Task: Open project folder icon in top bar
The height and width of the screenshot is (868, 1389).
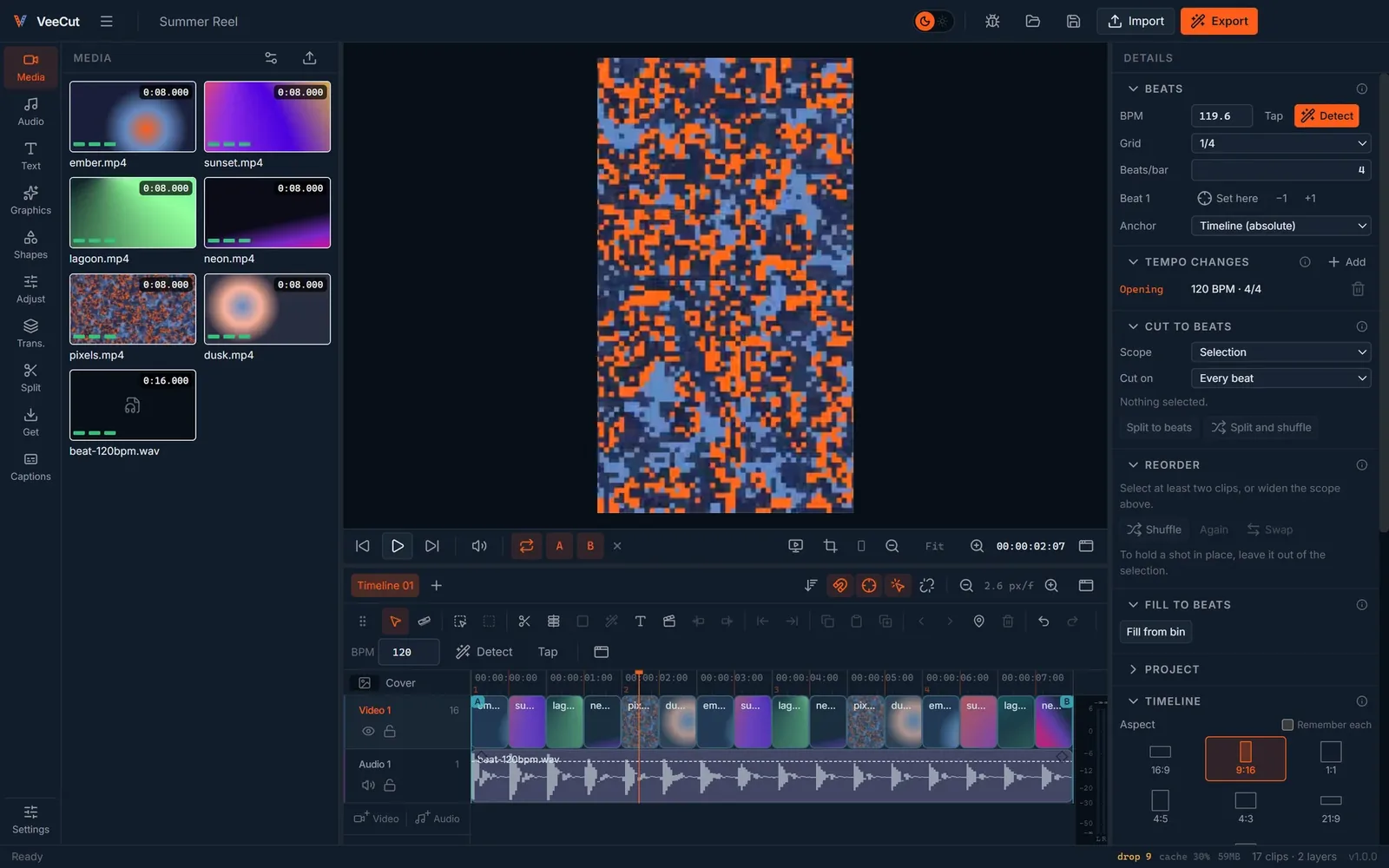Action: point(1033,22)
